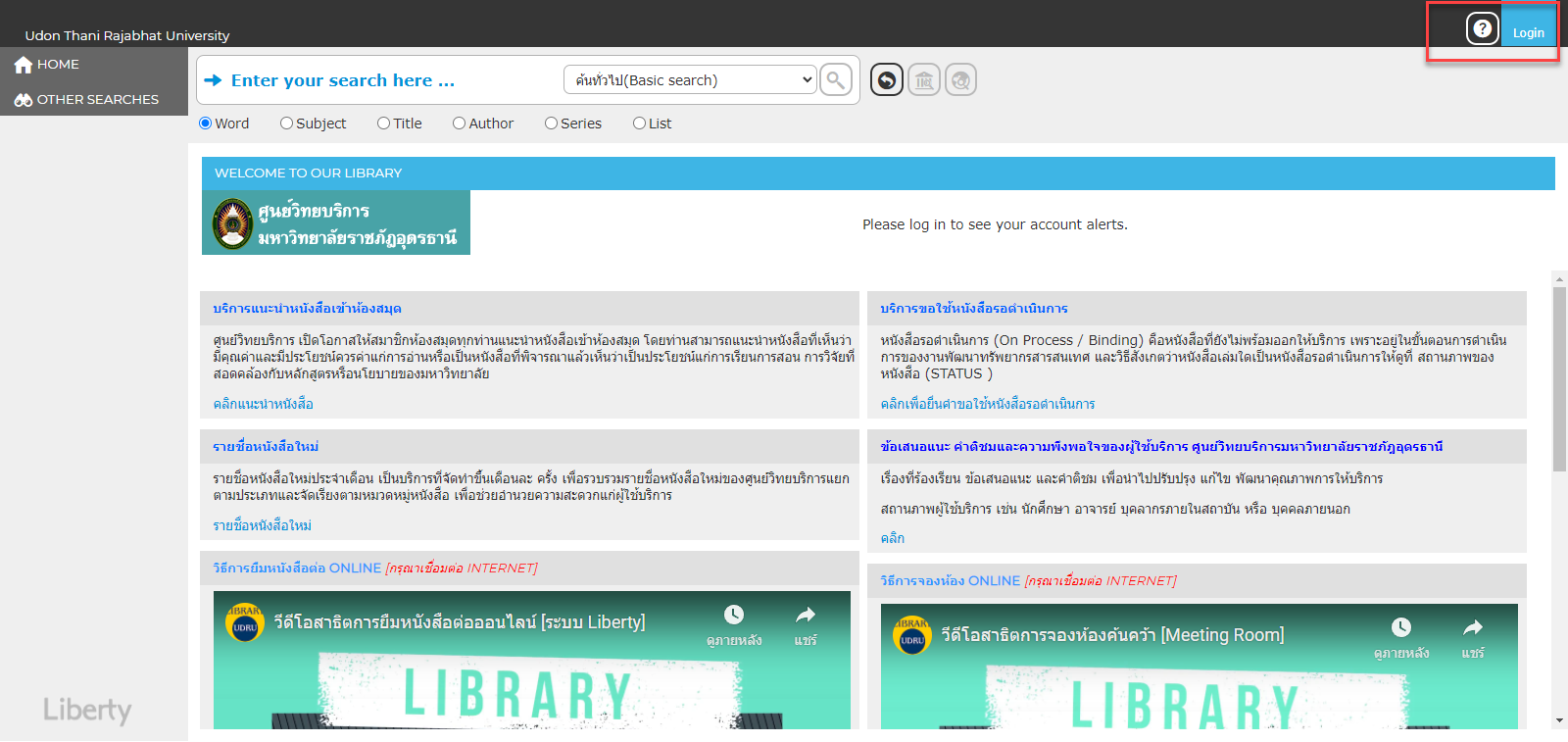Click the feedback and satisfaction section heading
The width and height of the screenshot is (1568, 742).
click(1161, 447)
